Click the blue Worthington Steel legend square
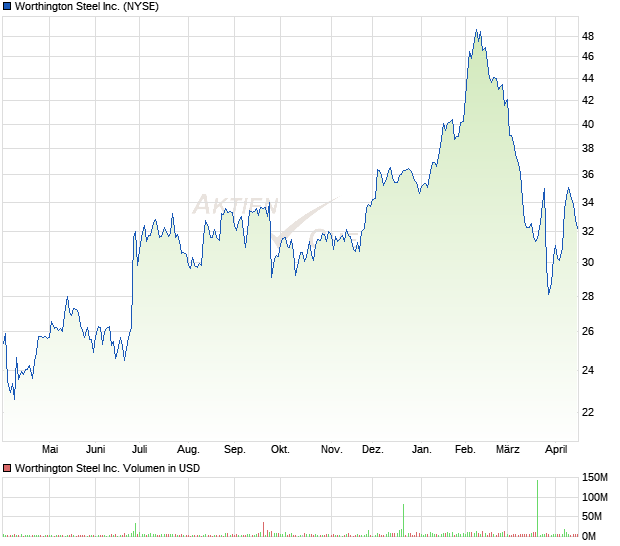 [7, 7]
